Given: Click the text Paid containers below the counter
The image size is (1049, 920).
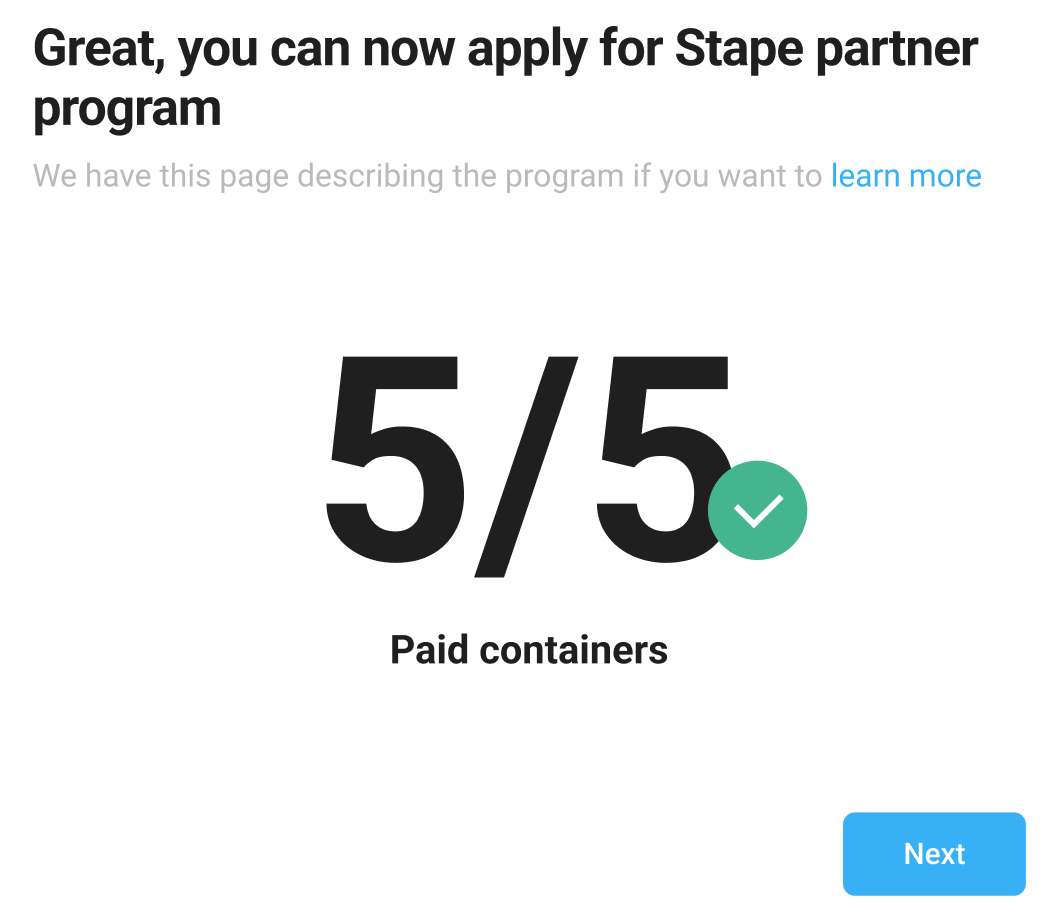Looking at the screenshot, I should coord(529,649).
